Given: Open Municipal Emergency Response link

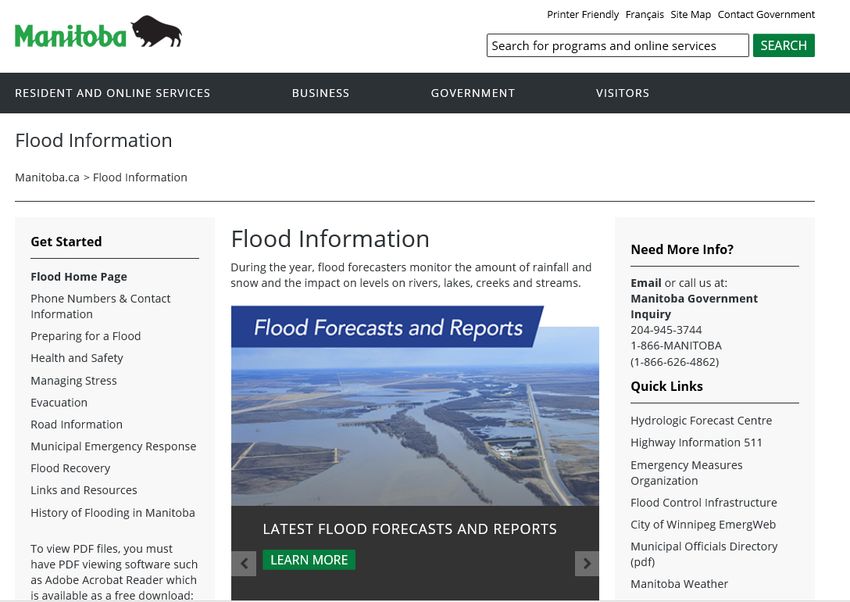Looking at the screenshot, I should coord(113,446).
